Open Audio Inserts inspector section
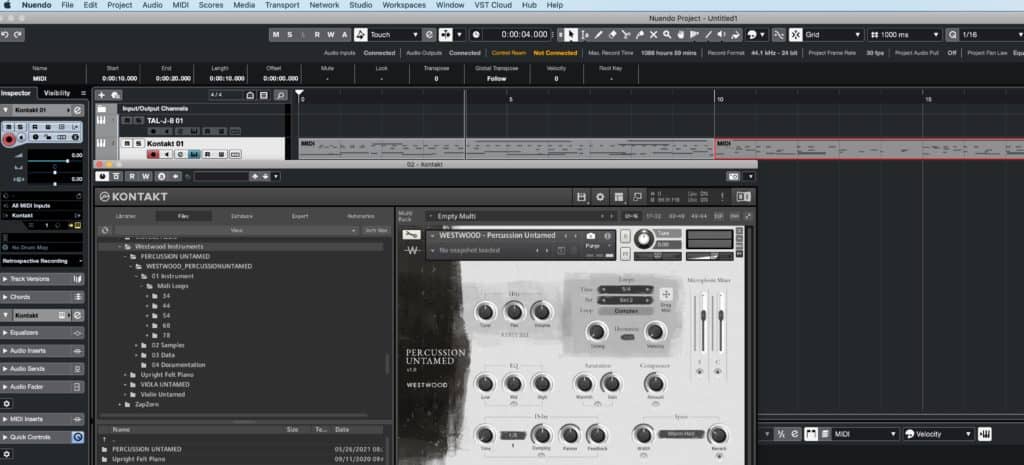This screenshot has height=465, width=1024. coord(42,351)
